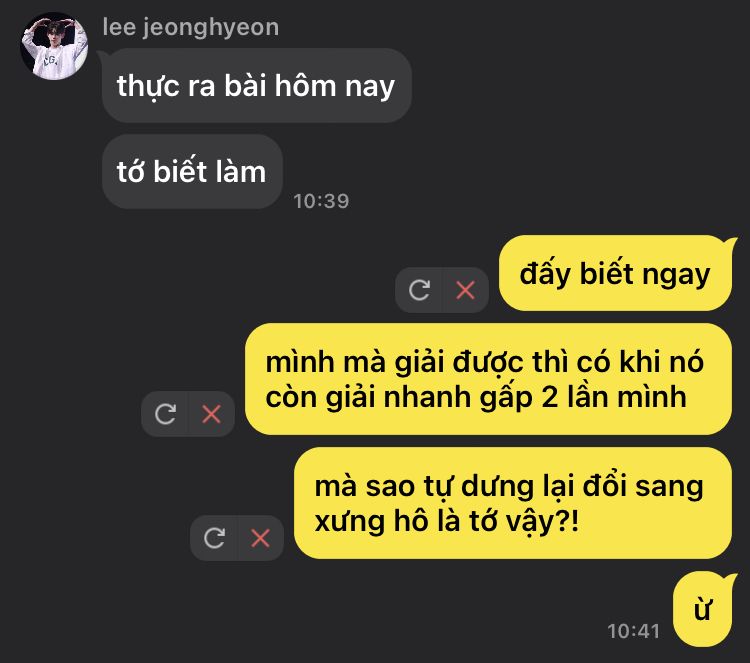Tap the short 'ừ' reply bubble
750x663 pixels.
click(x=703, y=609)
